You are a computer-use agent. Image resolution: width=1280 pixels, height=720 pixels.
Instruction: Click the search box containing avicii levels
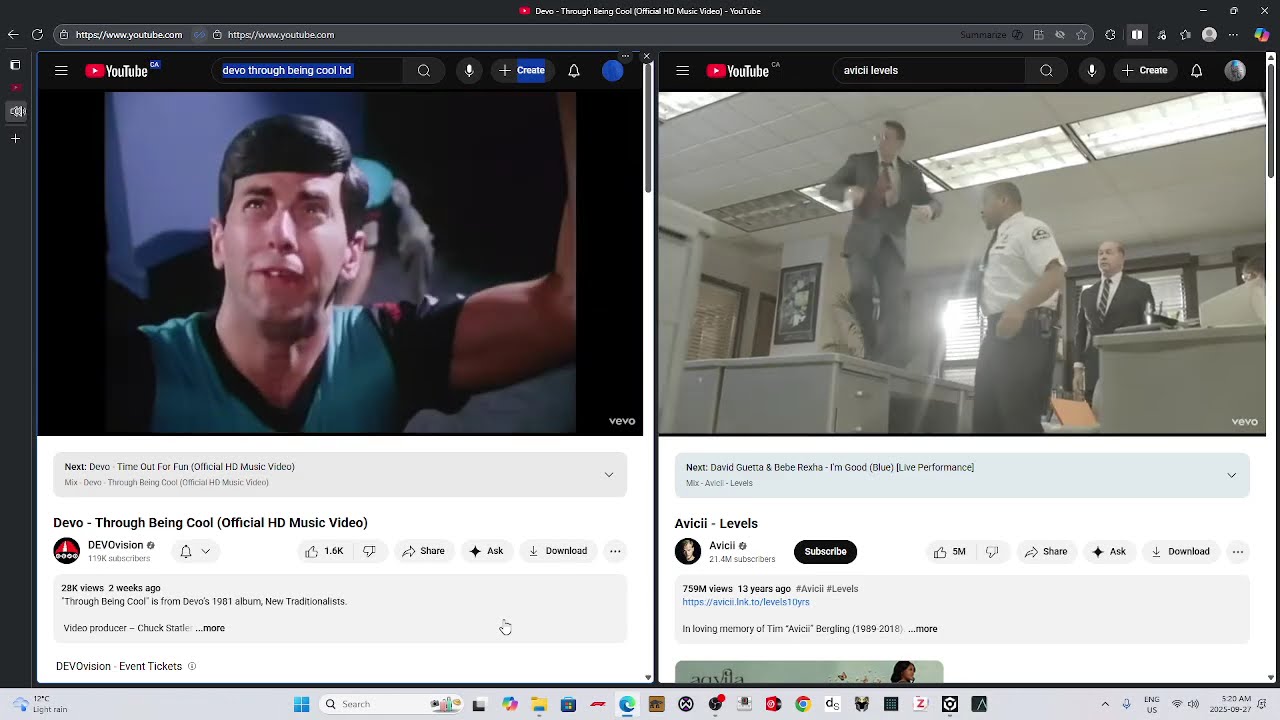click(929, 71)
